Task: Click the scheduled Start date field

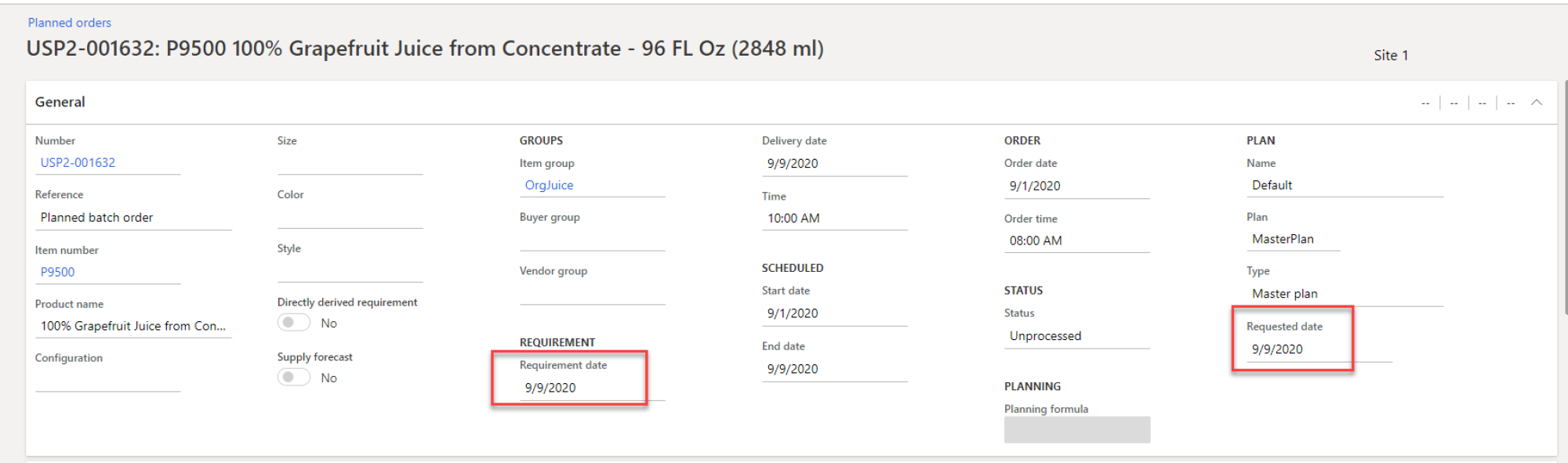Action: point(835,313)
